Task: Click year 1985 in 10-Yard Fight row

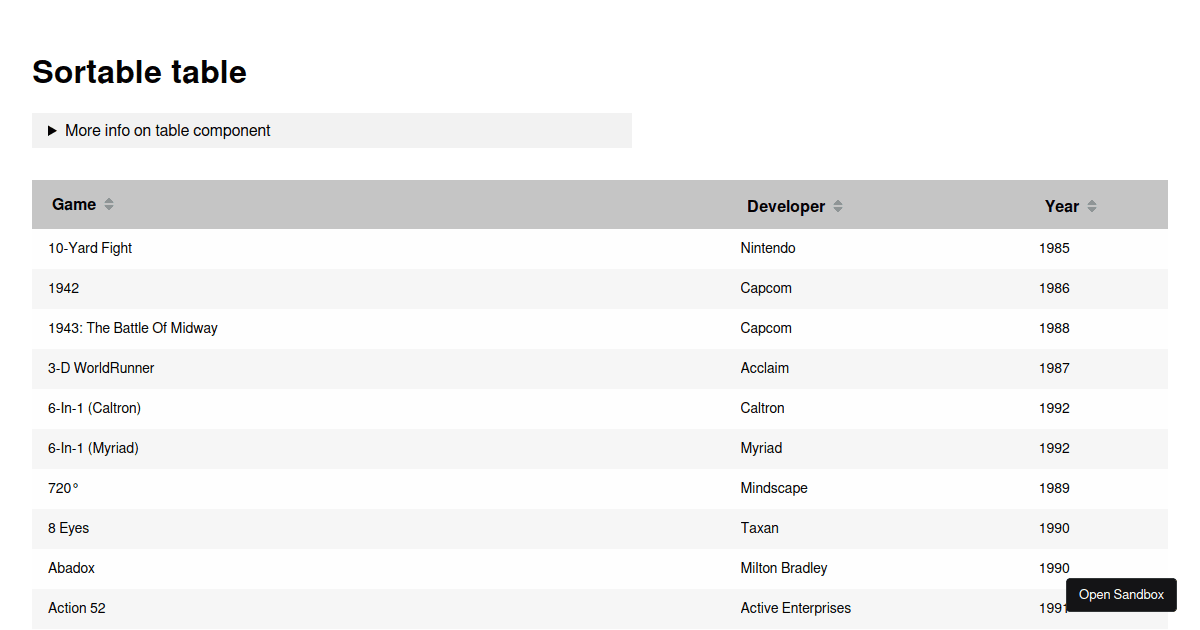Action: click(x=1054, y=248)
